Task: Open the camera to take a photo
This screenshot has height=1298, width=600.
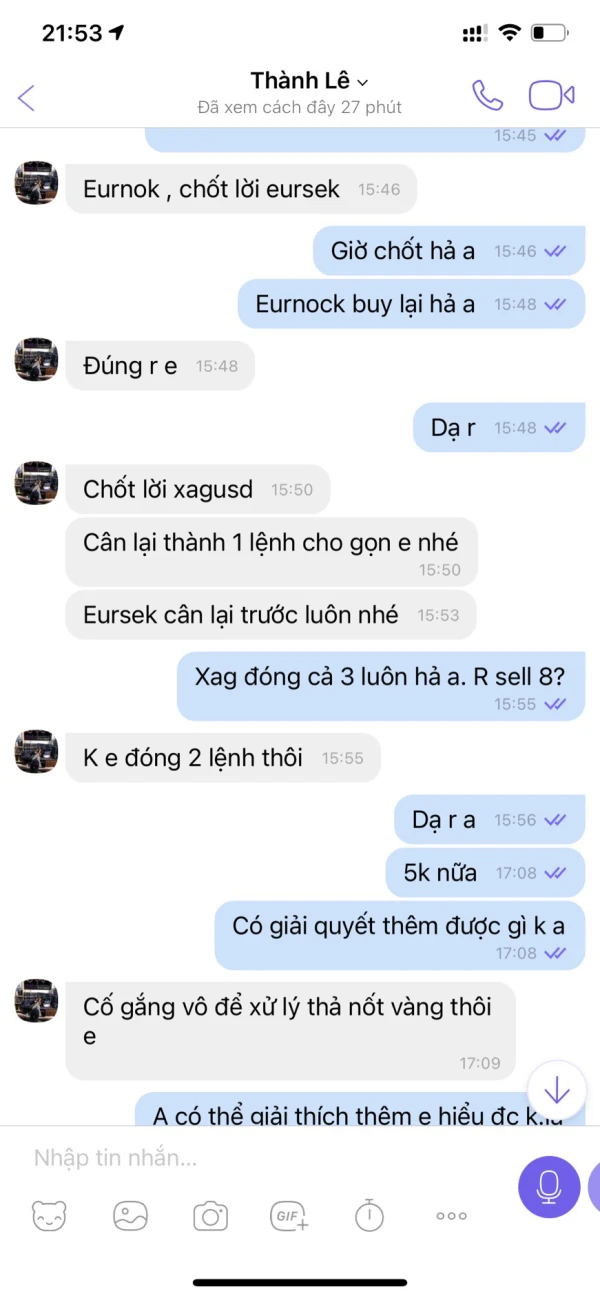Action: pyautogui.click(x=210, y=1215)
